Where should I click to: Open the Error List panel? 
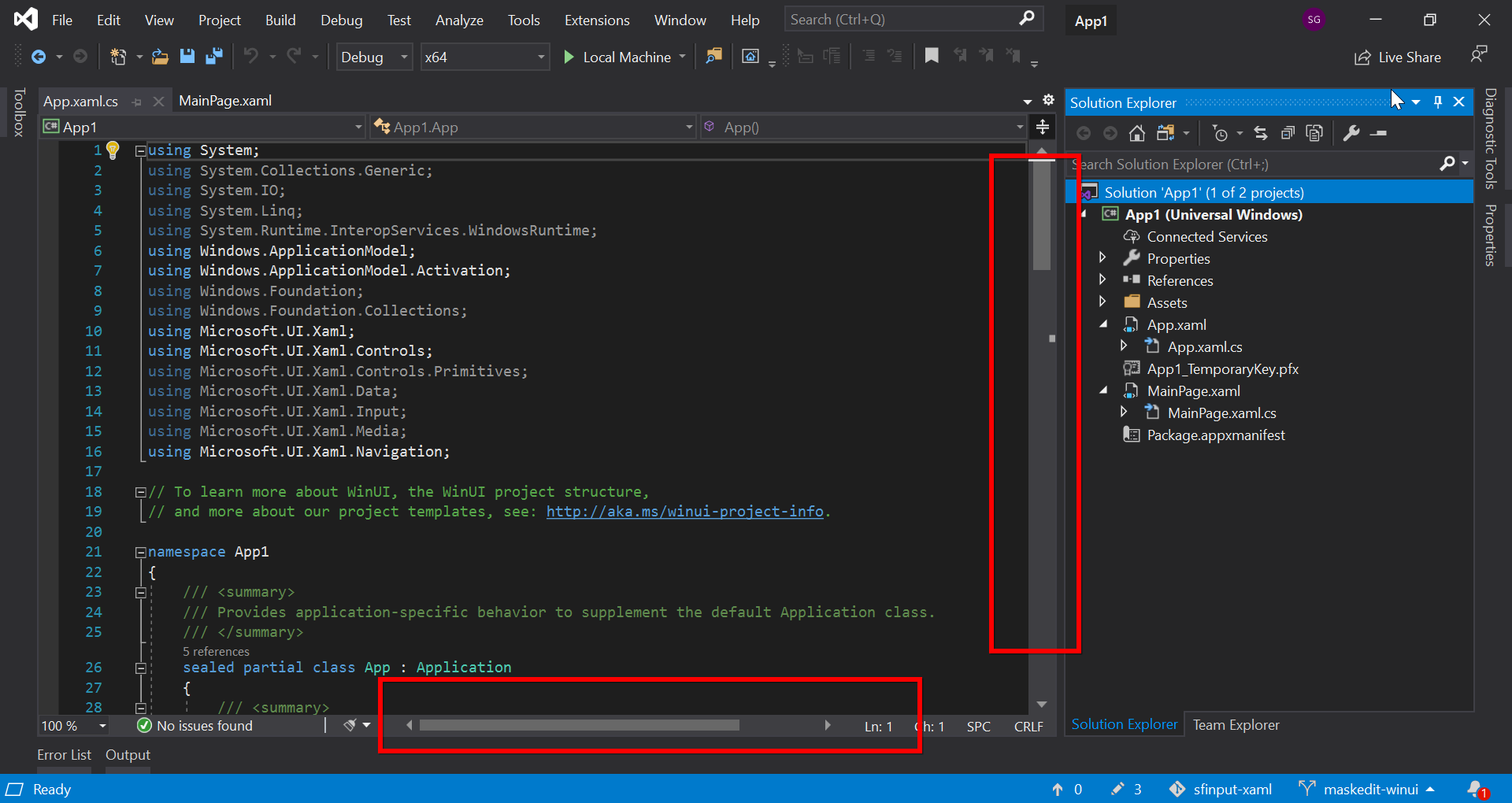click(x=64, y=754)
